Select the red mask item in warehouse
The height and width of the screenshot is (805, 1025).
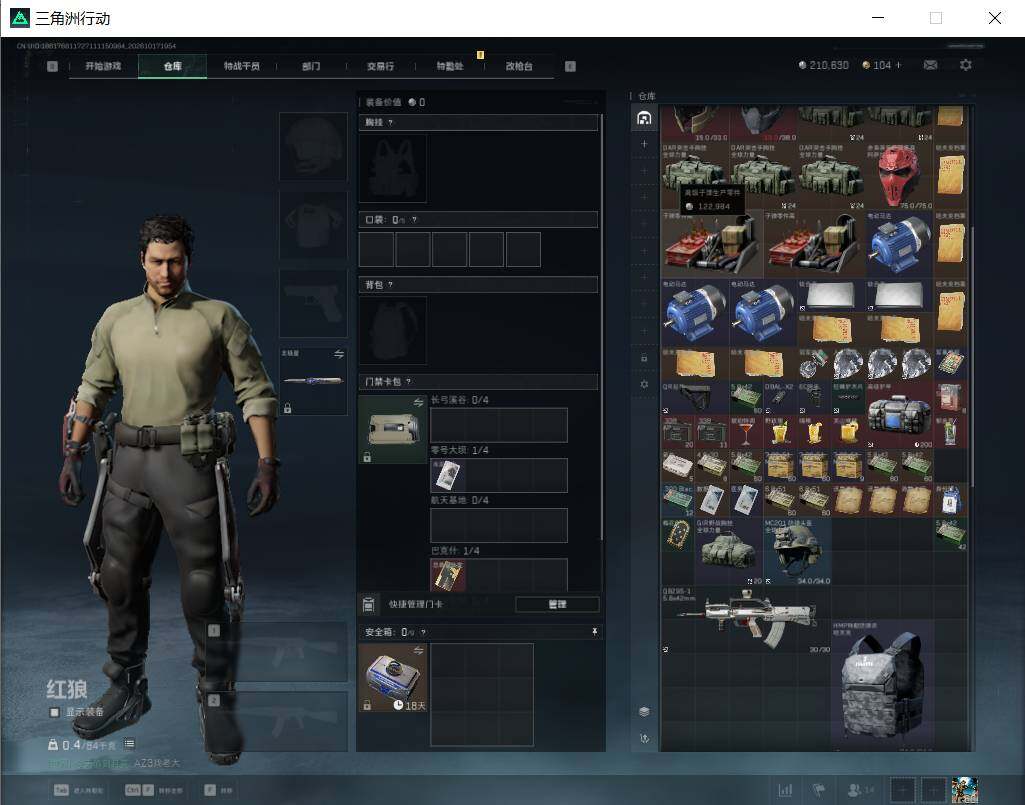pyautogui.click(x=898, y=176)
